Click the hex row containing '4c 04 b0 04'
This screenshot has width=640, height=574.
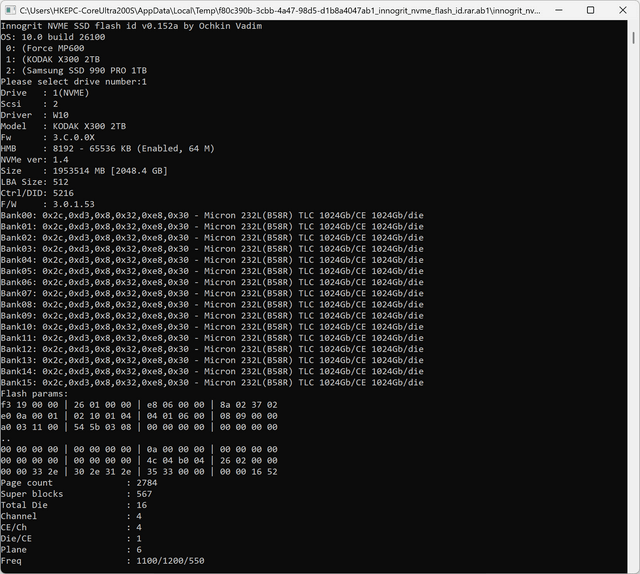coord(139,461)
